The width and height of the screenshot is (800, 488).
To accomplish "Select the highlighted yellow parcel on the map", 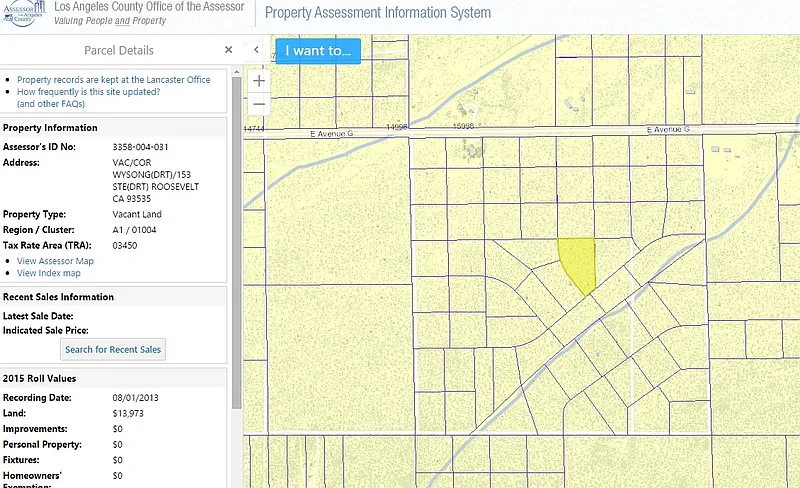I will click(x=577, y=262).
